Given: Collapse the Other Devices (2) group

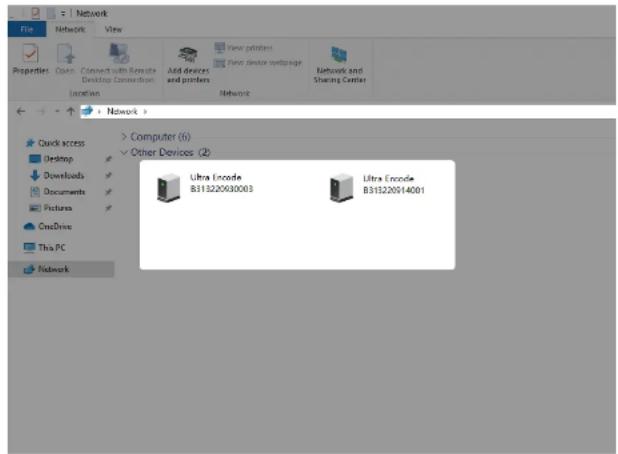Looking at the screenshot, I should (x=124, y=152).
